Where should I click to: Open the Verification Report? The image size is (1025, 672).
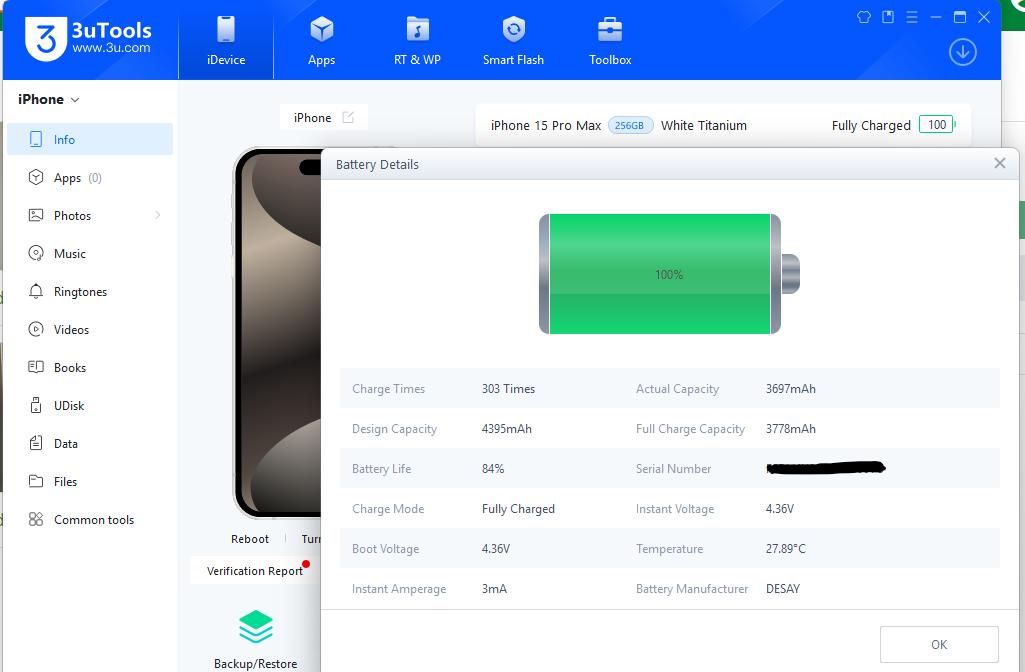[255, 571]
